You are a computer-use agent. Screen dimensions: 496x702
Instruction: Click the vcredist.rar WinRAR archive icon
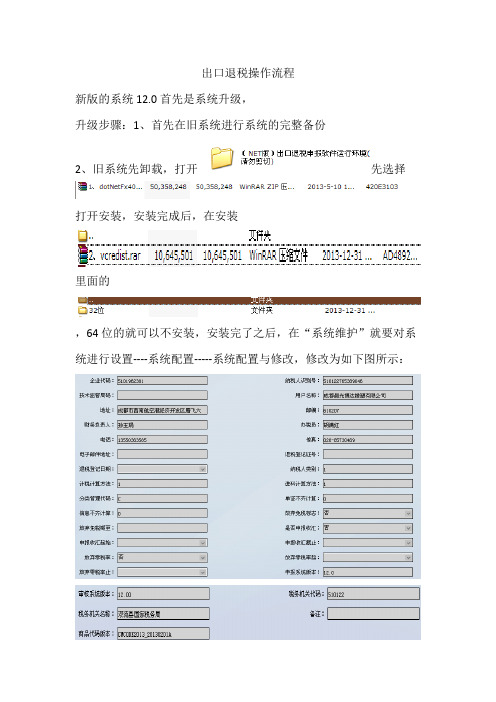83,256
